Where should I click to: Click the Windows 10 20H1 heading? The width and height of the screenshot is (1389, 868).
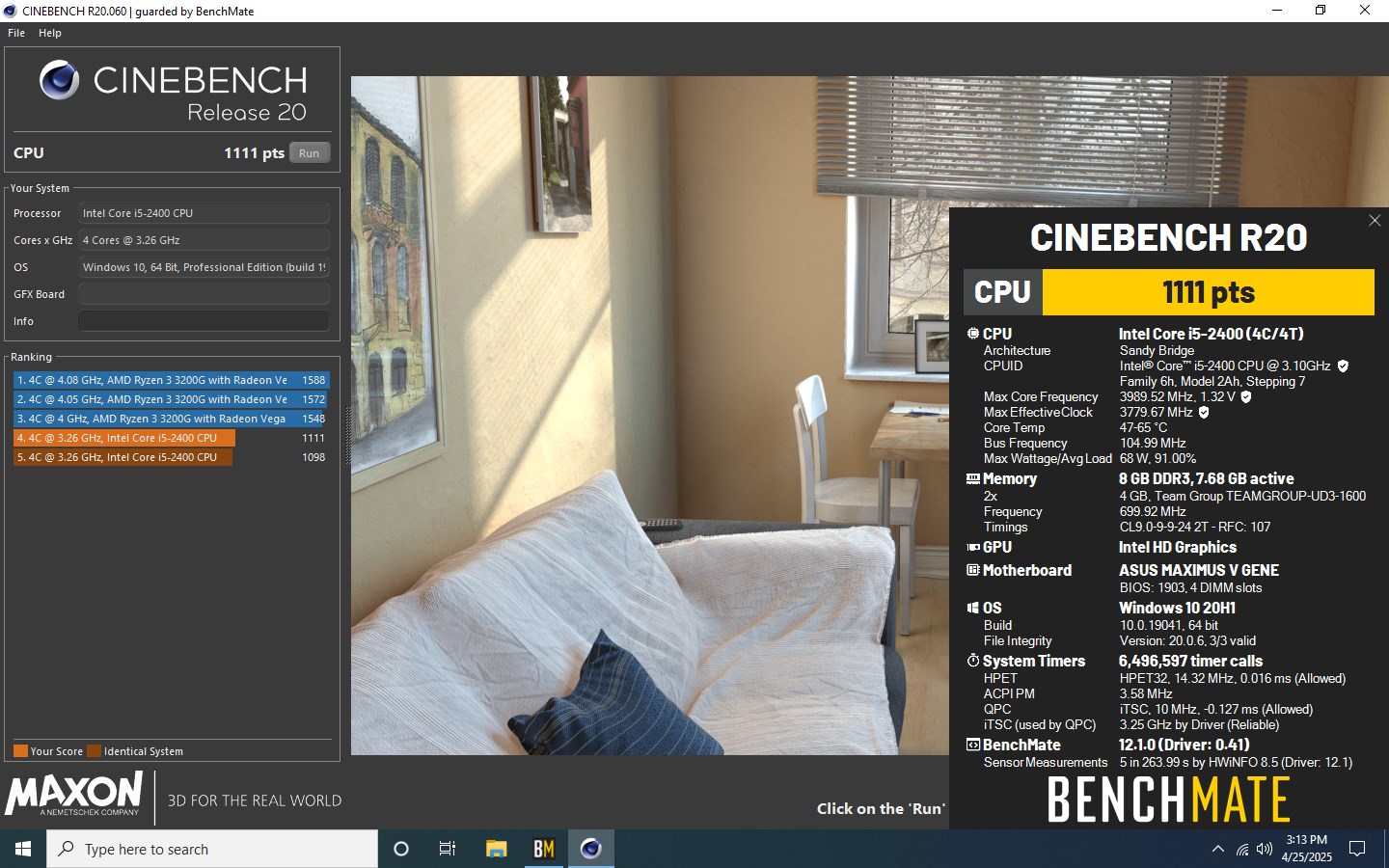[1177, 608]
